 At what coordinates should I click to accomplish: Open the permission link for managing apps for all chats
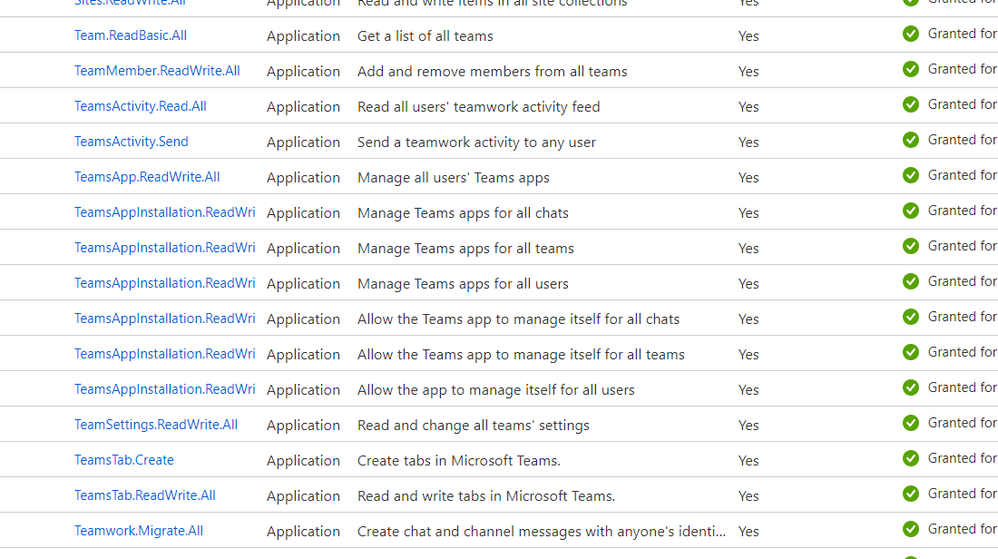[164, 213]
